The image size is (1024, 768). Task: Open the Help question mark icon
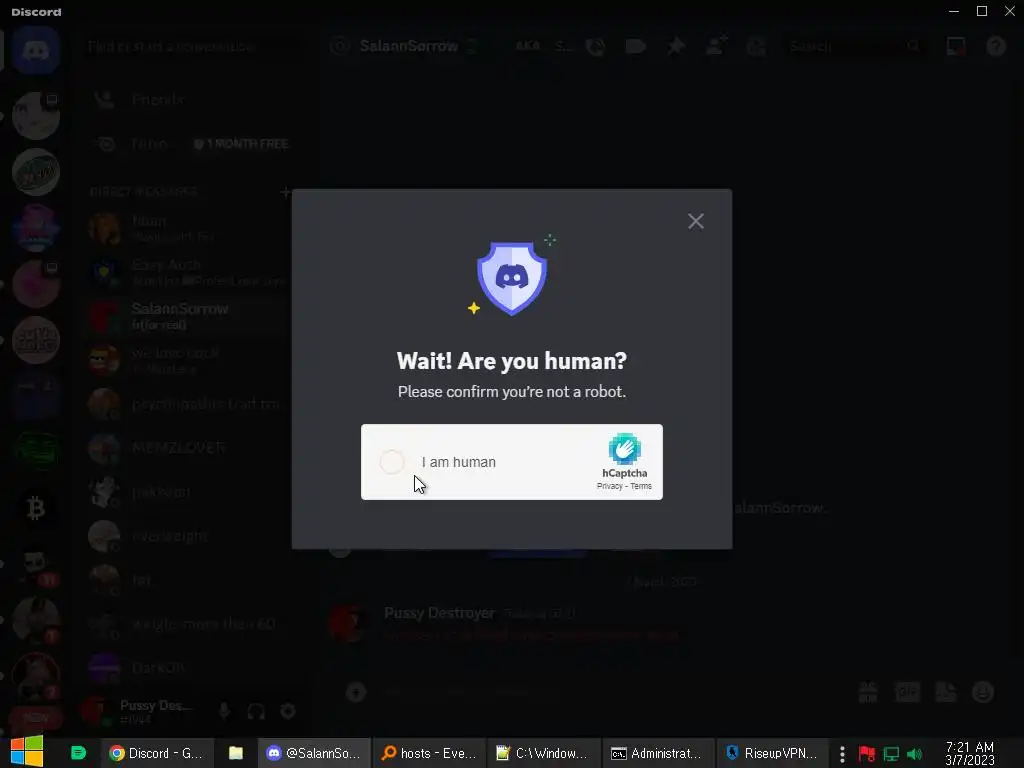[996, 46]
